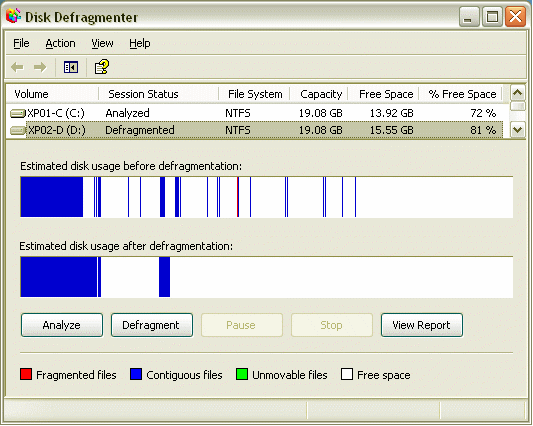
Task: Click the volume list scroll down arrow
Action: tap(518, 130)
